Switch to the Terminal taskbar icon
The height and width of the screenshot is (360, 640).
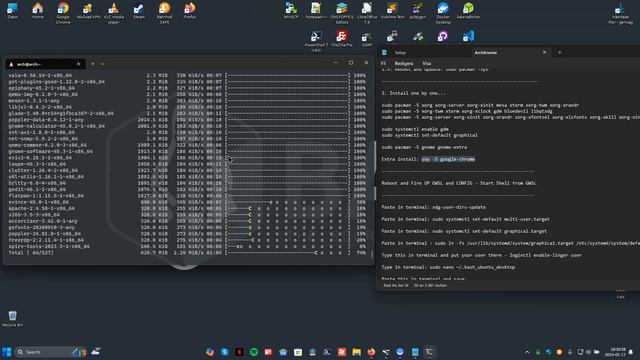pos(429,352)
